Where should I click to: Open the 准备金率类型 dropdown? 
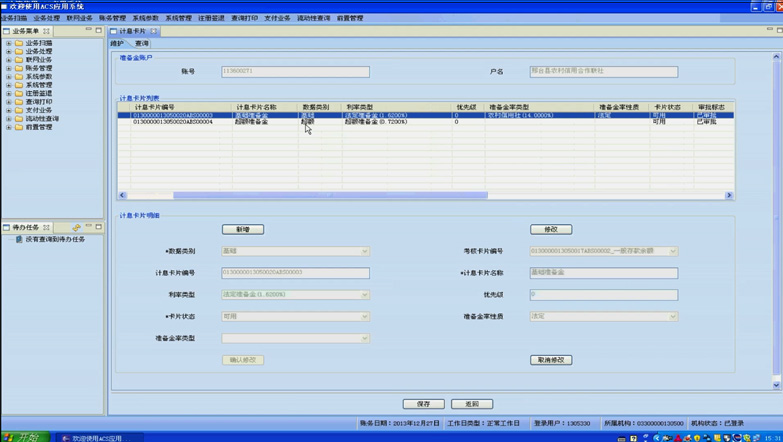[x=364, y=338]
